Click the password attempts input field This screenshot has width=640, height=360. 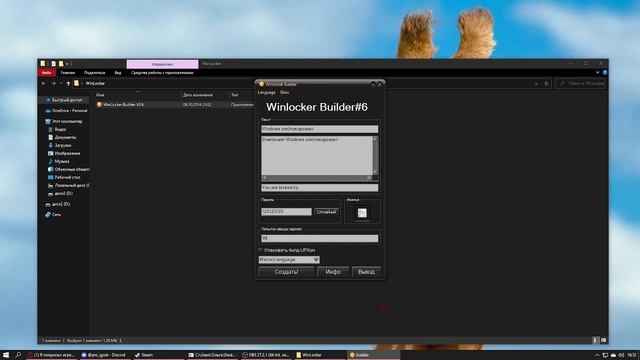pyautogui.click(x=320, y=238)
